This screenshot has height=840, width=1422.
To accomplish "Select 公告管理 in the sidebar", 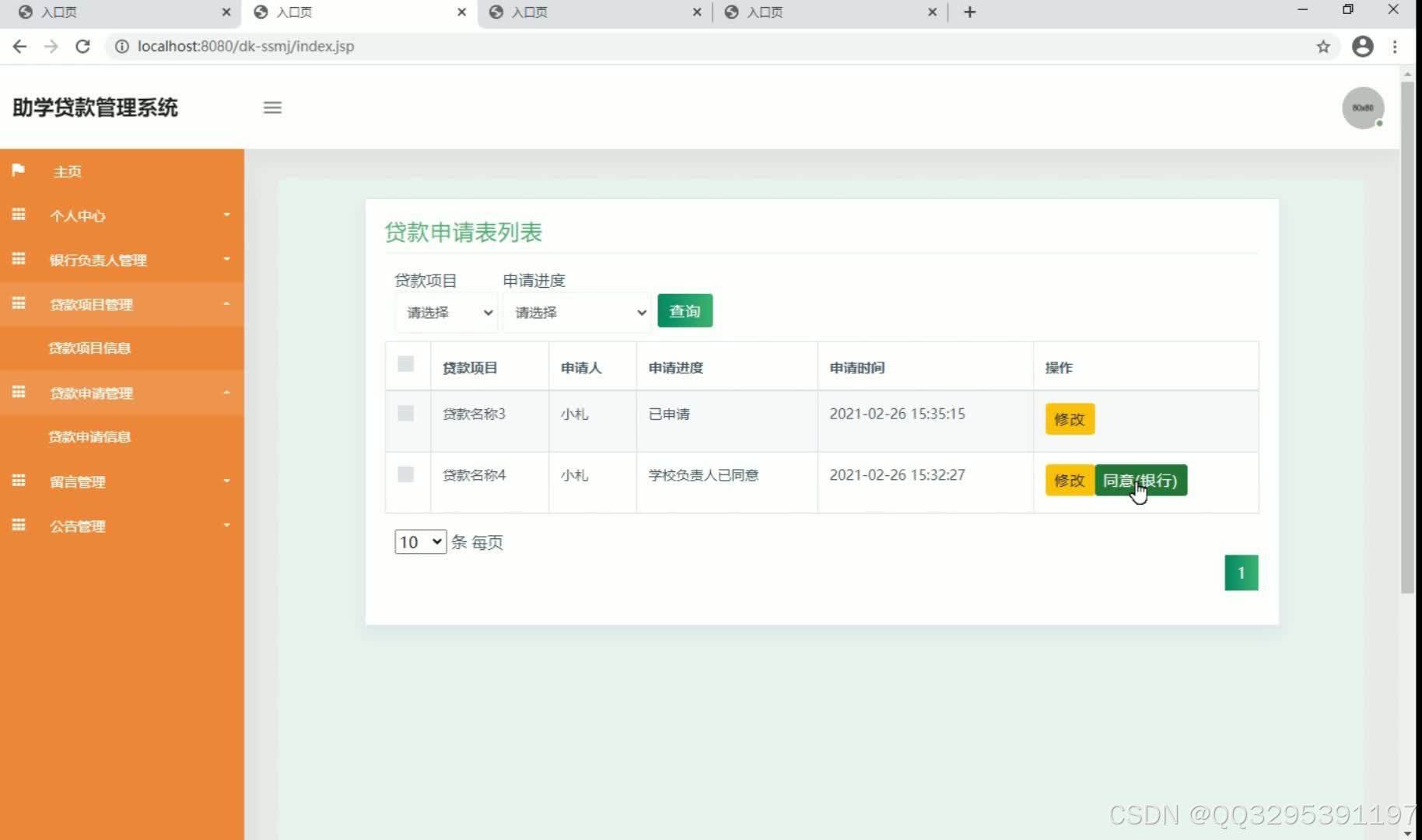I will click(x=77, y=526).
